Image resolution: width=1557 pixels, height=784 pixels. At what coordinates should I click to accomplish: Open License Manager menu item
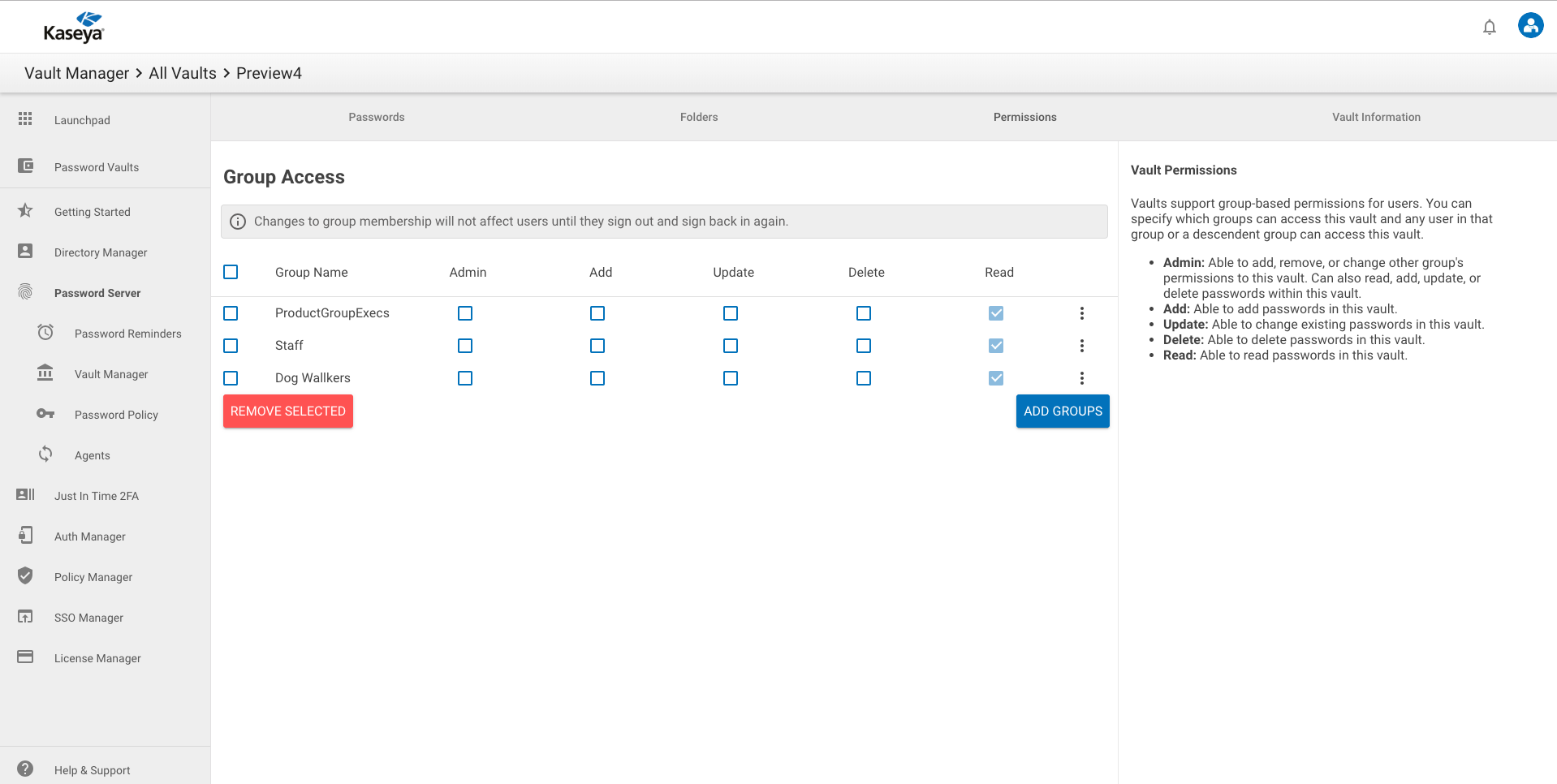[97, 658]
